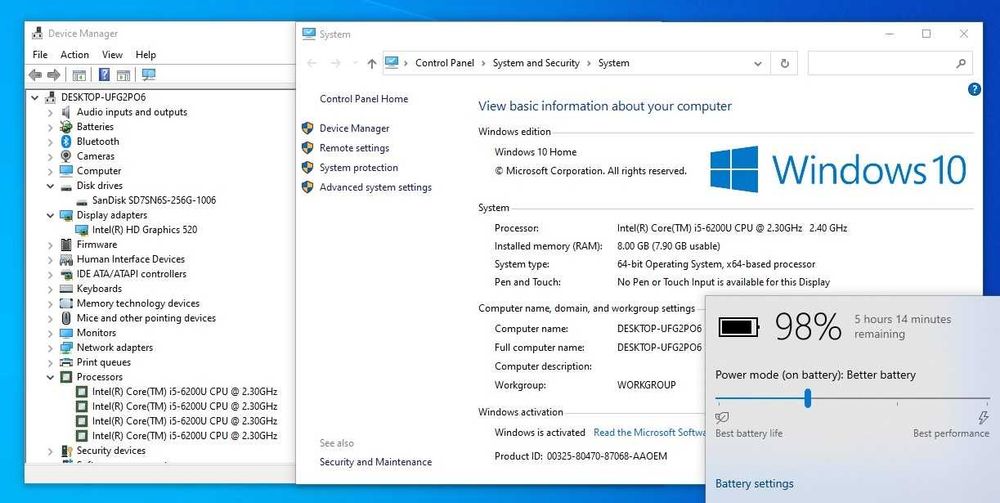This screenshot has width=1000, height=503.
Task: Click shield icon next to Remote settings
Action: click(307, 148)
